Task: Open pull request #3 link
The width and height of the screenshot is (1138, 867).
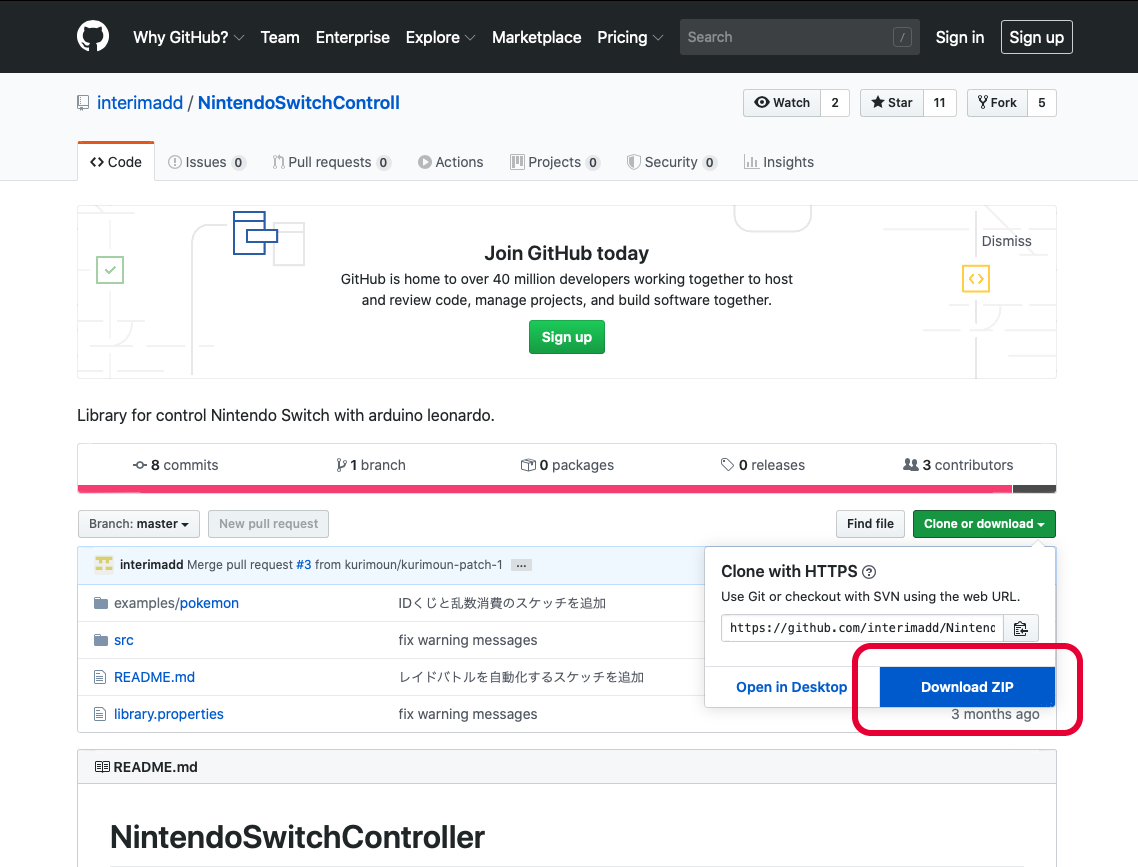Action: pos(303,564)
